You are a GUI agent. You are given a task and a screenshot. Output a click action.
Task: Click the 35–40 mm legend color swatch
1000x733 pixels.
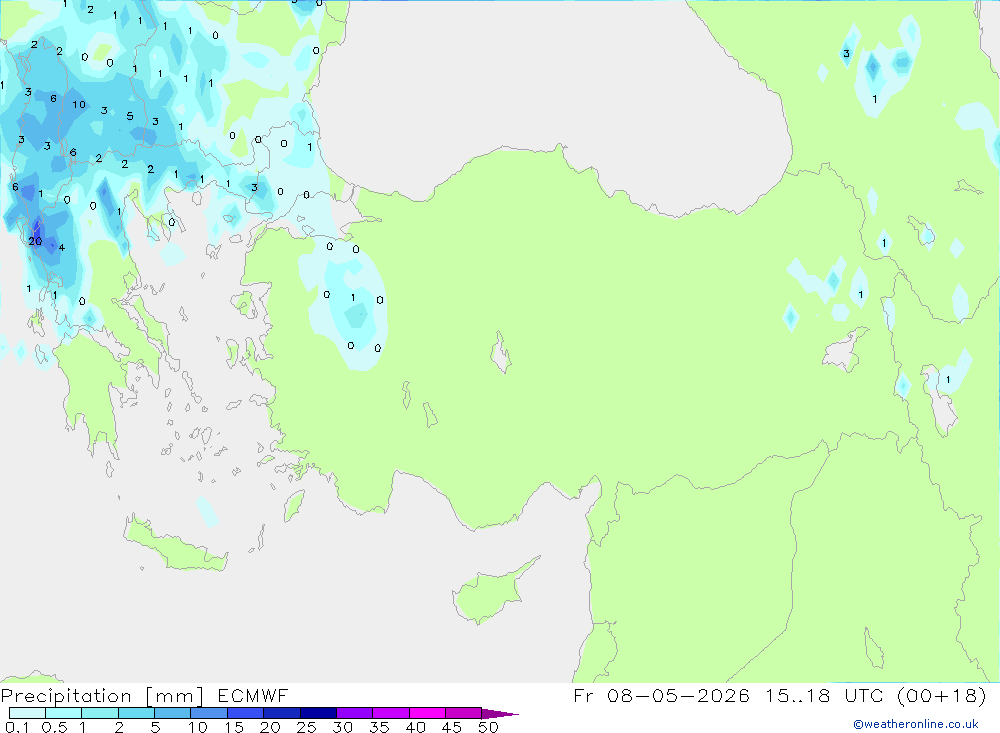tap(391, 713)
